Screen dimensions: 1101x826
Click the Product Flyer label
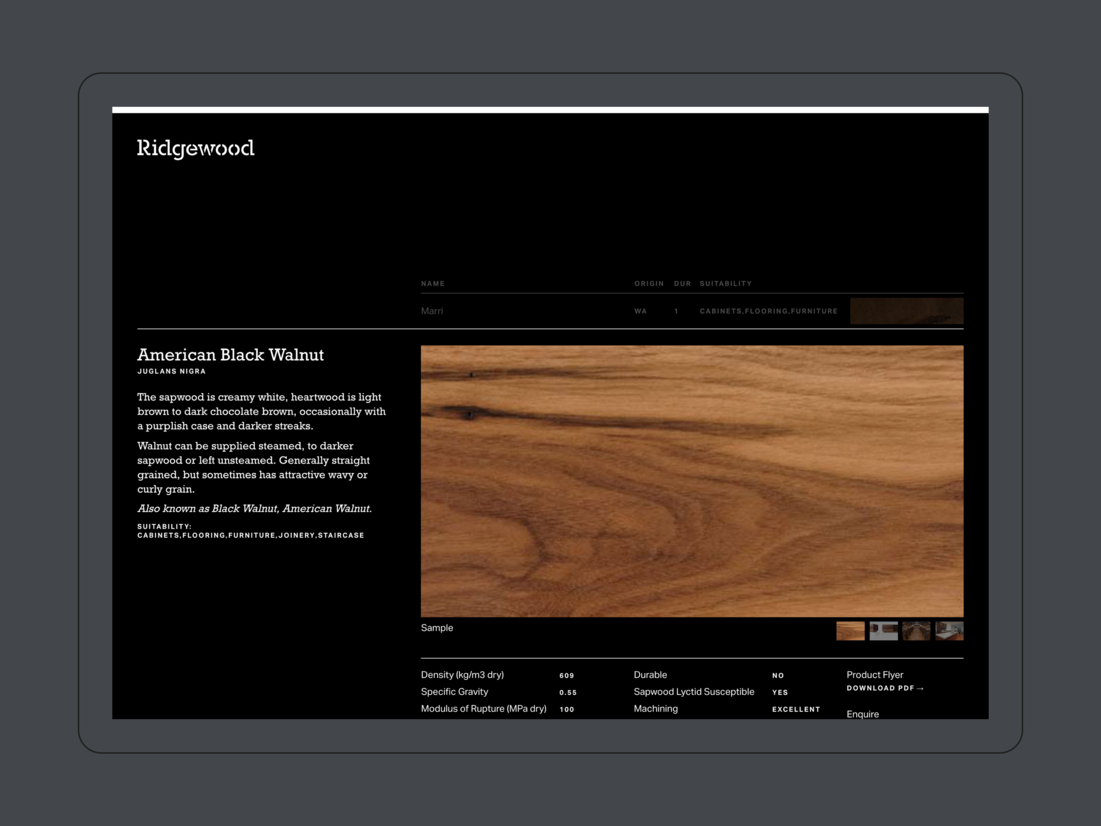point(874,675)
